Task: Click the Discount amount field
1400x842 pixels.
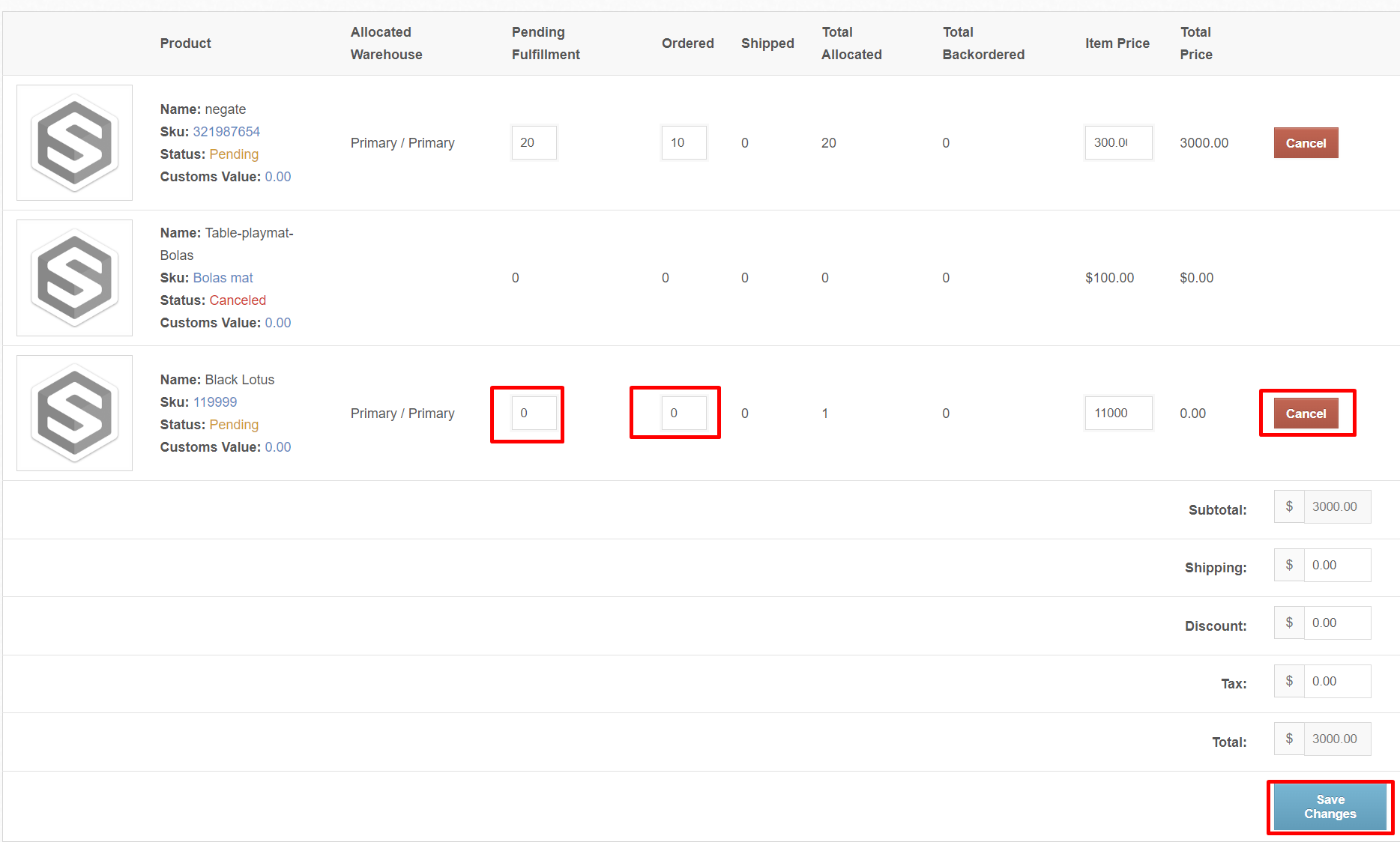Action: (x=1336, y=623)
